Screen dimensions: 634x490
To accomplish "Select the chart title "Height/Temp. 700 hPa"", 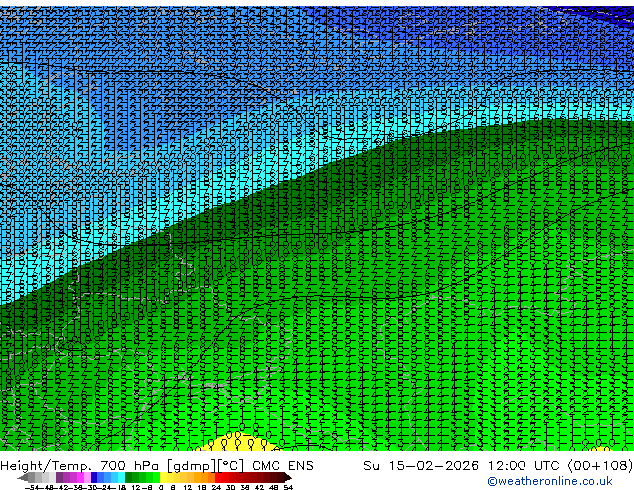I will point(81,466).
